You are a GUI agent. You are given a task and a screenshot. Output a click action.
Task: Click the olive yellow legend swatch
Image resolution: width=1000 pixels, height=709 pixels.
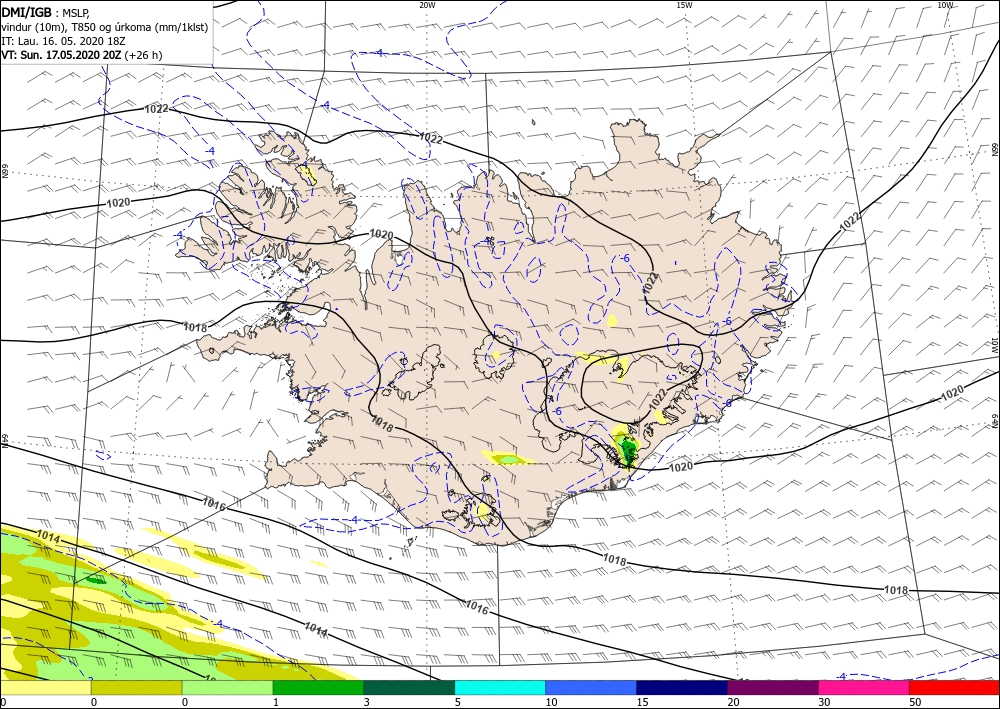[136, 687]
